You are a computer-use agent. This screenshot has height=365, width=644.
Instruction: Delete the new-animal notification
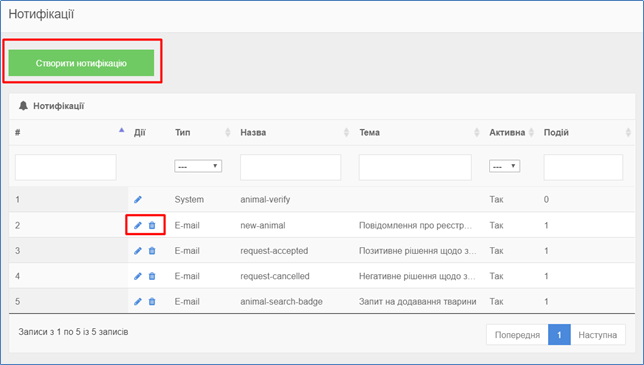tap(152, 225)
